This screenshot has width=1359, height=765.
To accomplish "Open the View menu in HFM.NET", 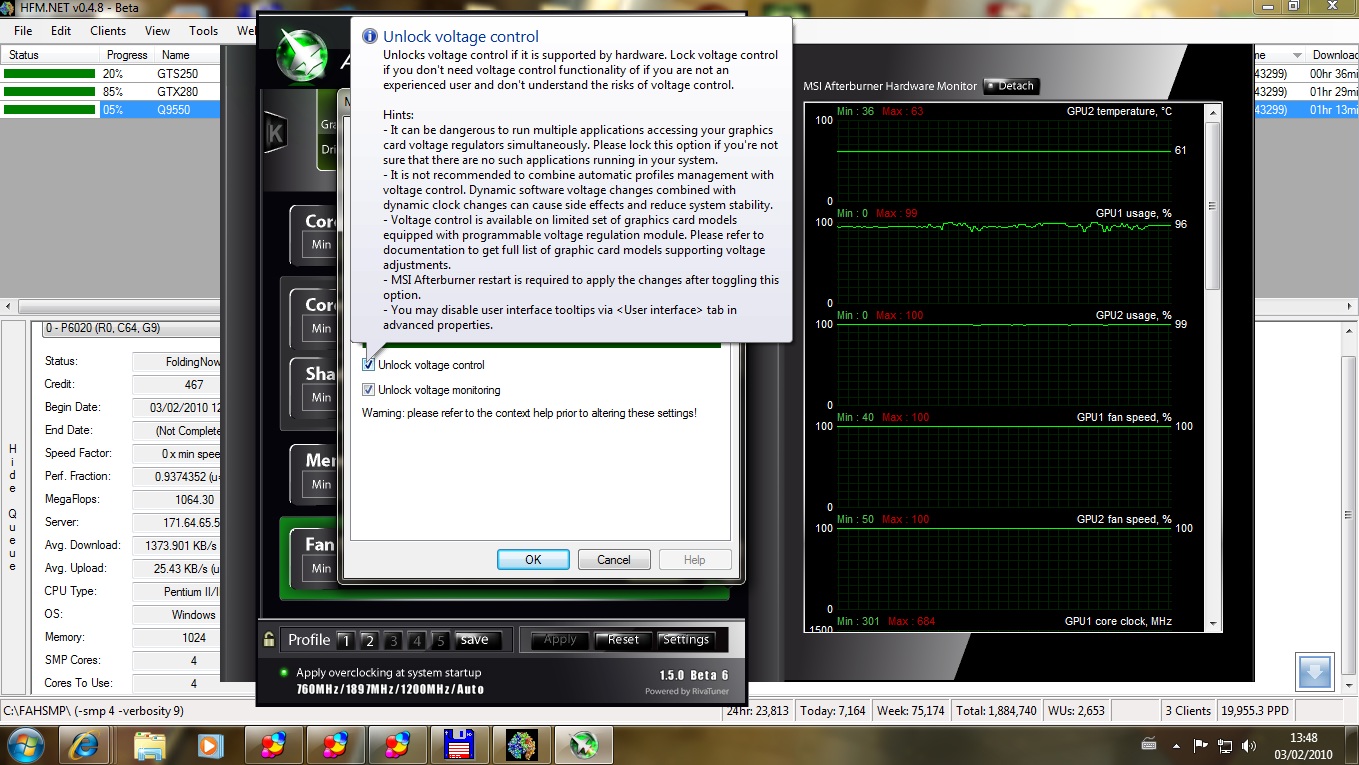I will (x=157, y=31).
